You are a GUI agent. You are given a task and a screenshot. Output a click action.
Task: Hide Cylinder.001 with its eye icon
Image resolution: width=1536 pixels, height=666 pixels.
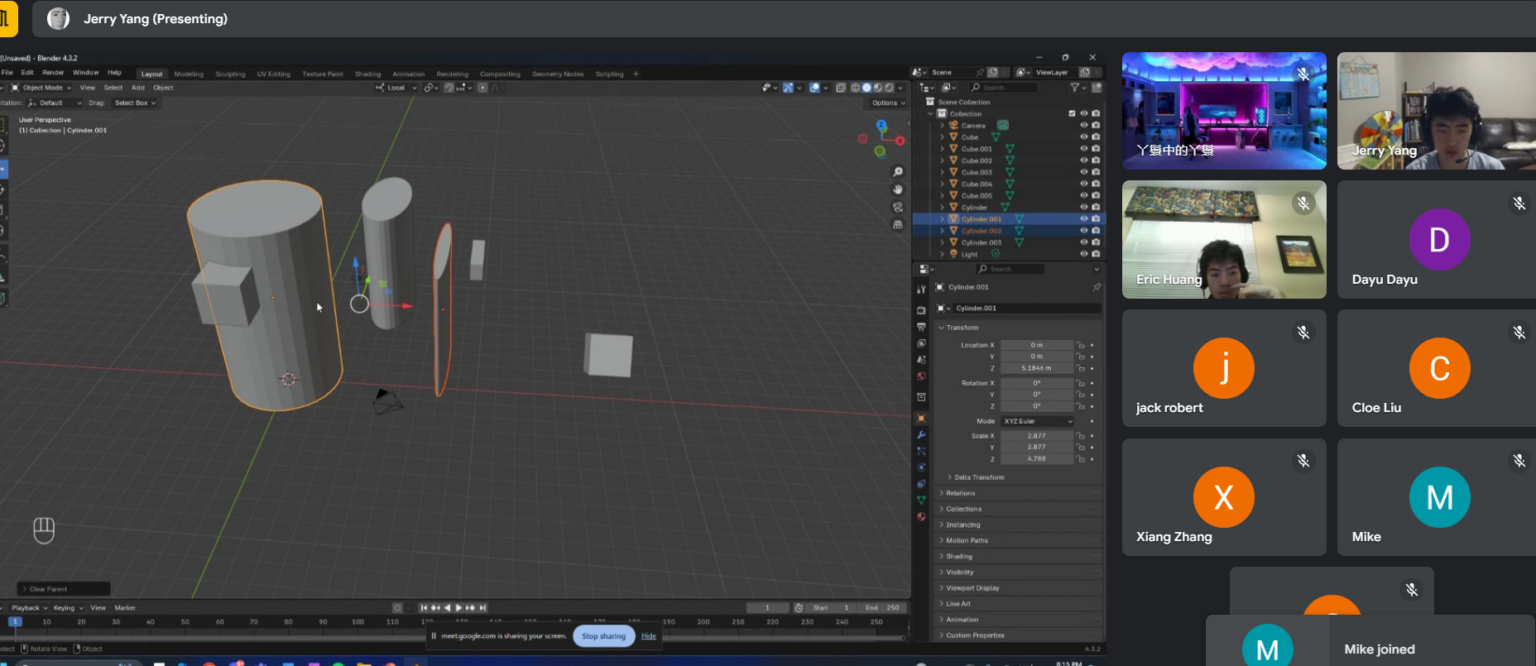tap(1084, 218)
